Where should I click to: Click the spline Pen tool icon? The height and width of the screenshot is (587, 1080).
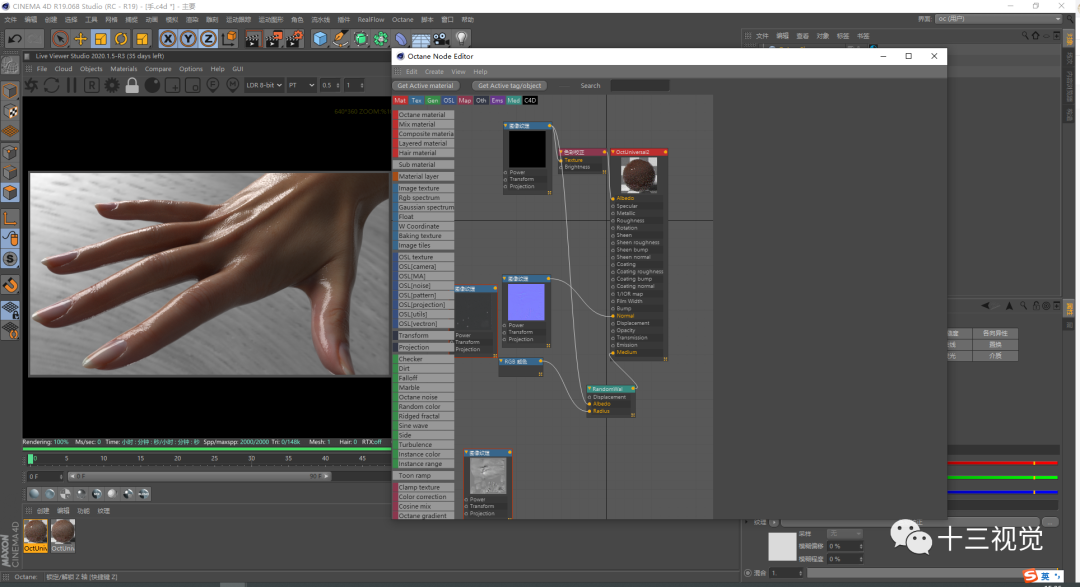click(x=340, y=39)
